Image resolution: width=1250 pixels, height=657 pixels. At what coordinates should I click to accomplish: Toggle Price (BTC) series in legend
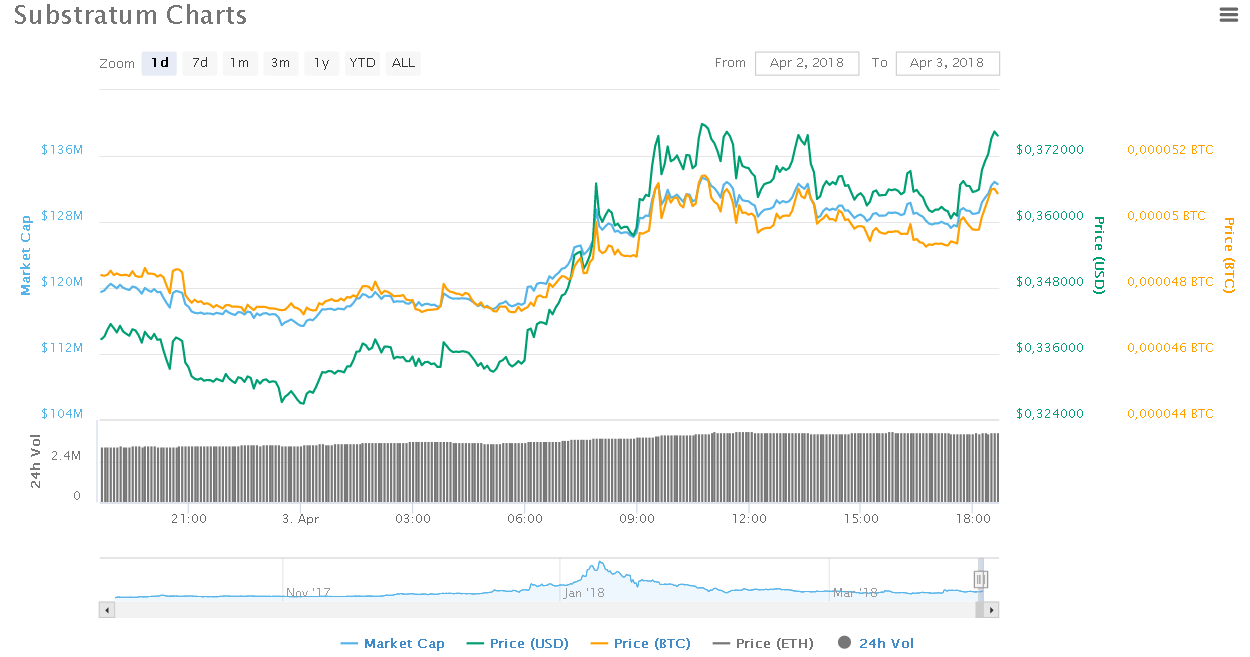tap(641, 643)
